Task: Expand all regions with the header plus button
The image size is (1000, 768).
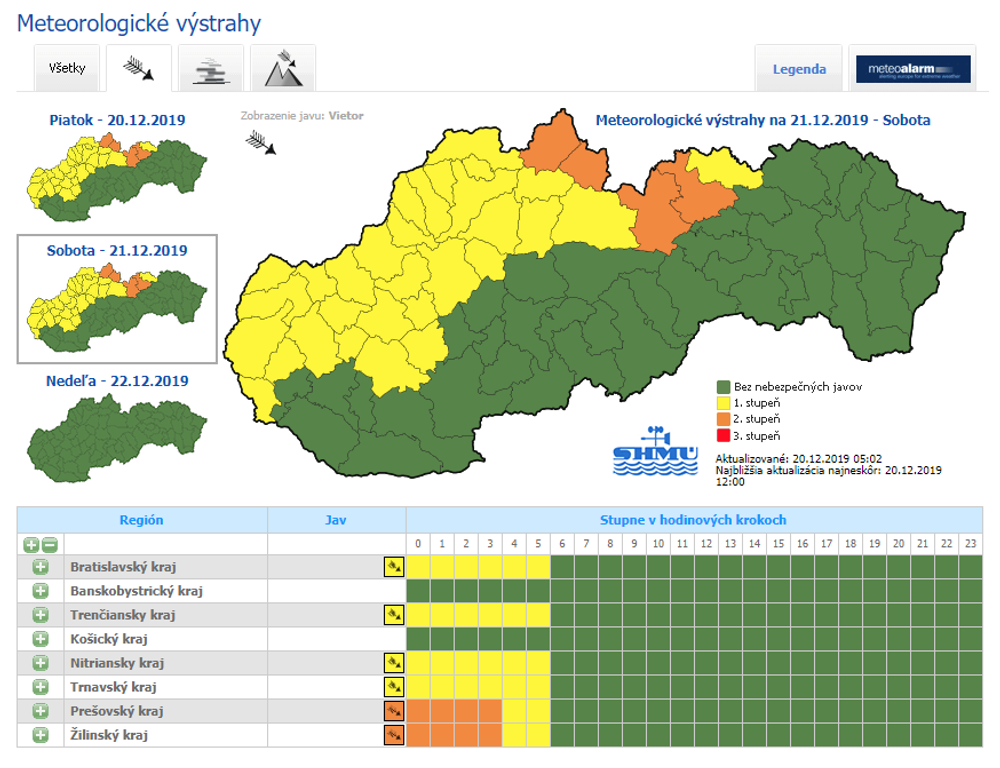Action: [x=31, y=545]
